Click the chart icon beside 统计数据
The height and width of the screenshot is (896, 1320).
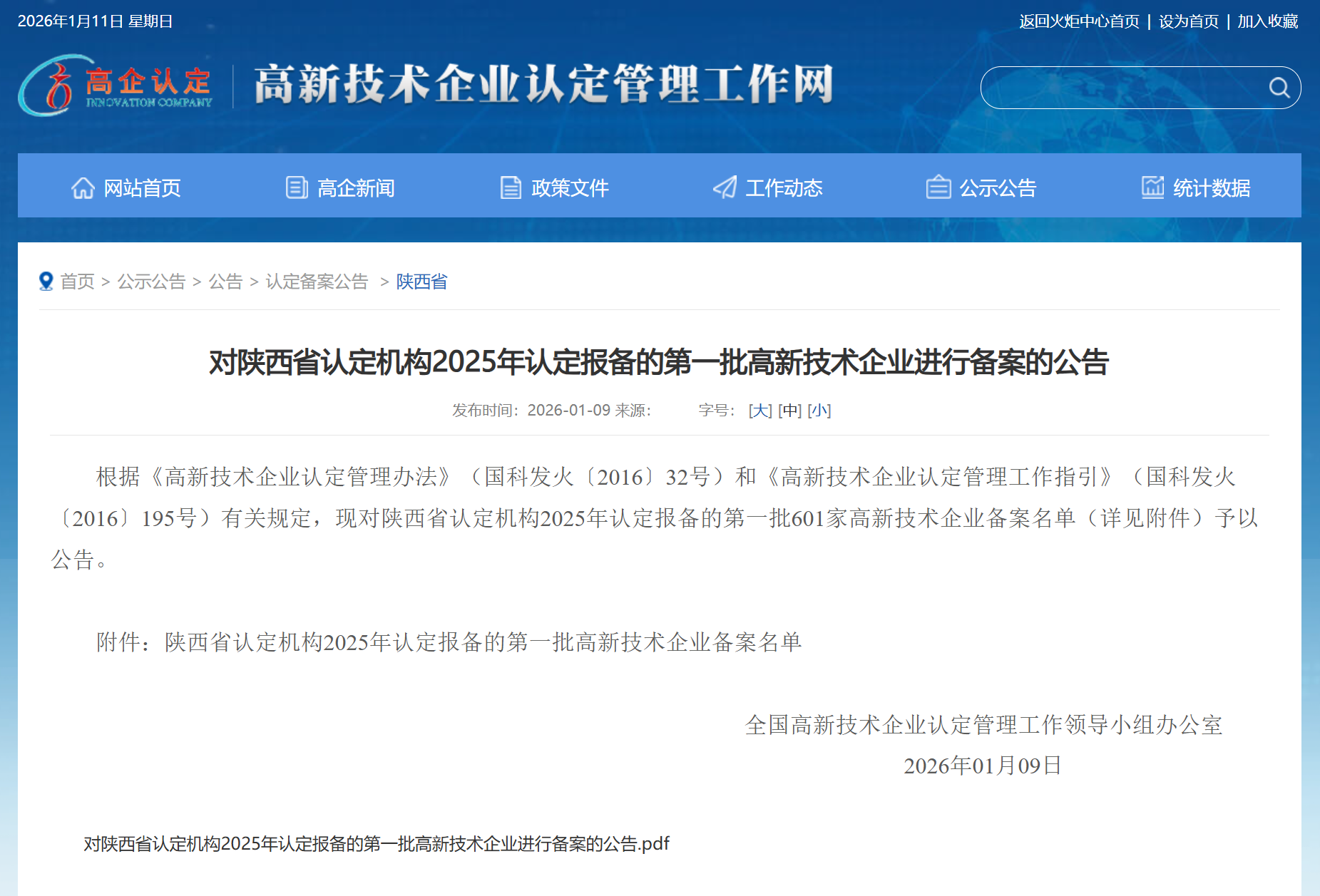click(x=1152, y=187)
